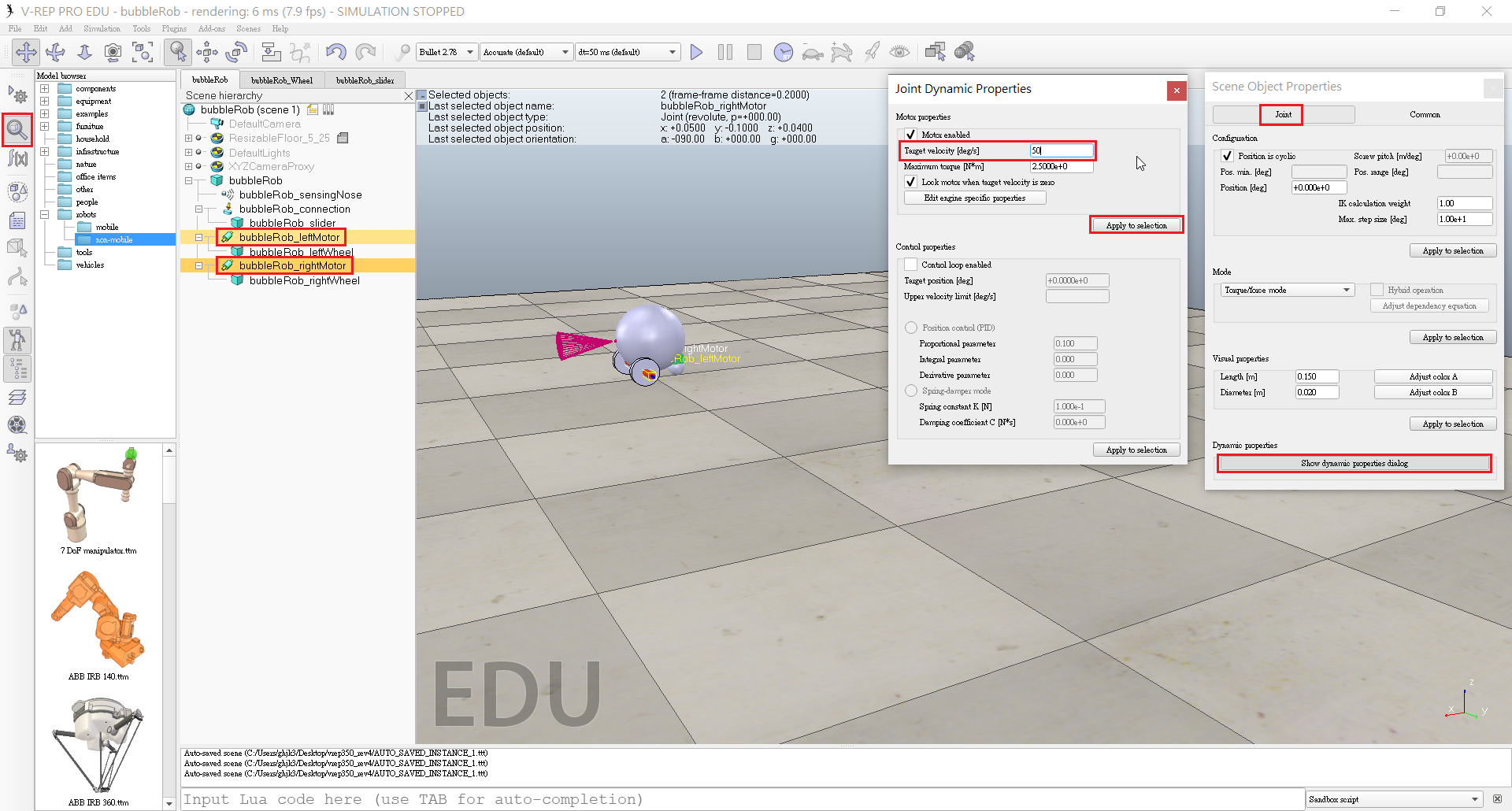Open the Torque/force mode dropdown
Viewport: 1512px width, 811px height.
(x=1286, y=290)
